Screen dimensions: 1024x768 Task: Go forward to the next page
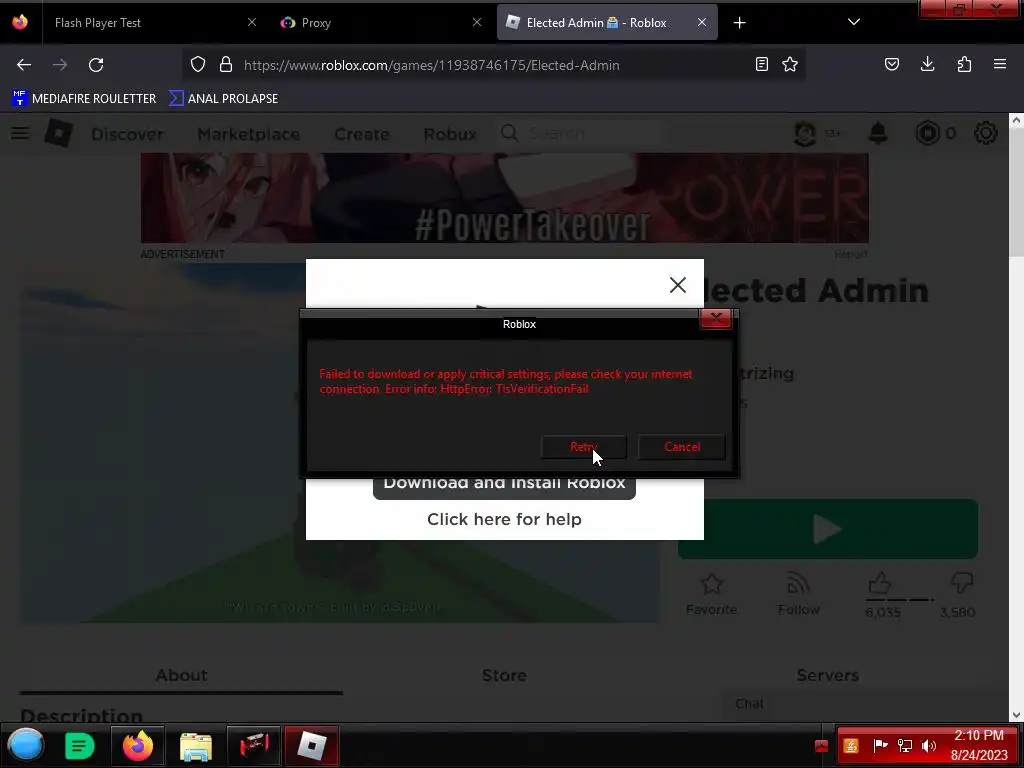[x=60, y=65]
